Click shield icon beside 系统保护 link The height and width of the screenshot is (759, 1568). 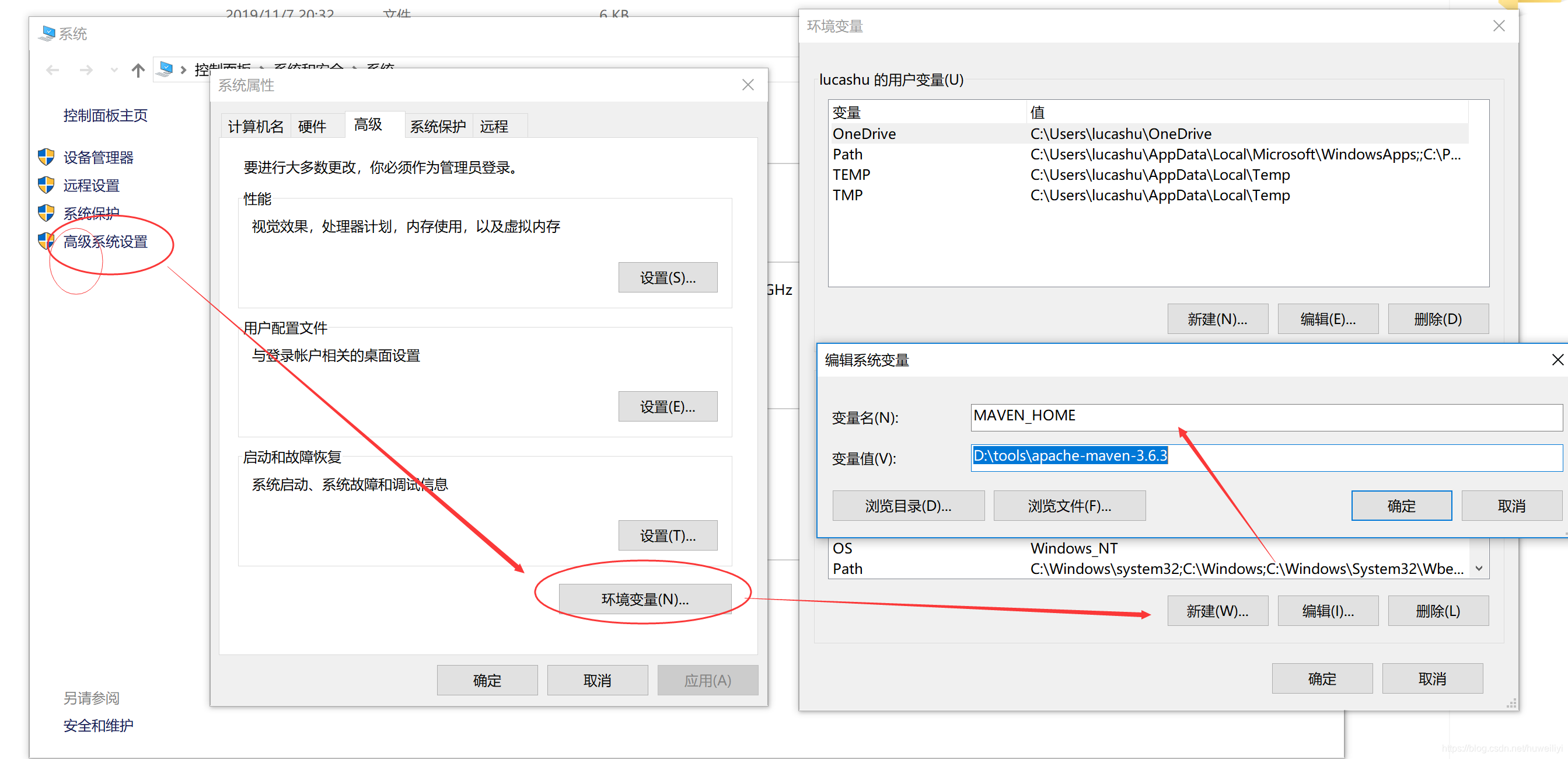tap(46, 213)
